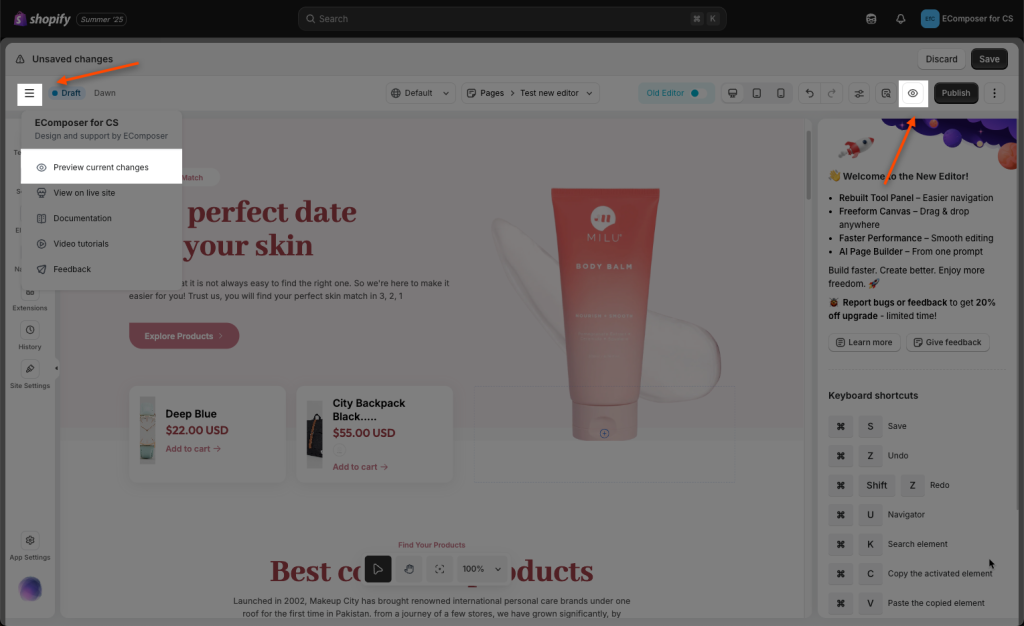The image size is (1024, 626).
Task: Focus the Shopify search field
Action: click(x=512, y=19)
